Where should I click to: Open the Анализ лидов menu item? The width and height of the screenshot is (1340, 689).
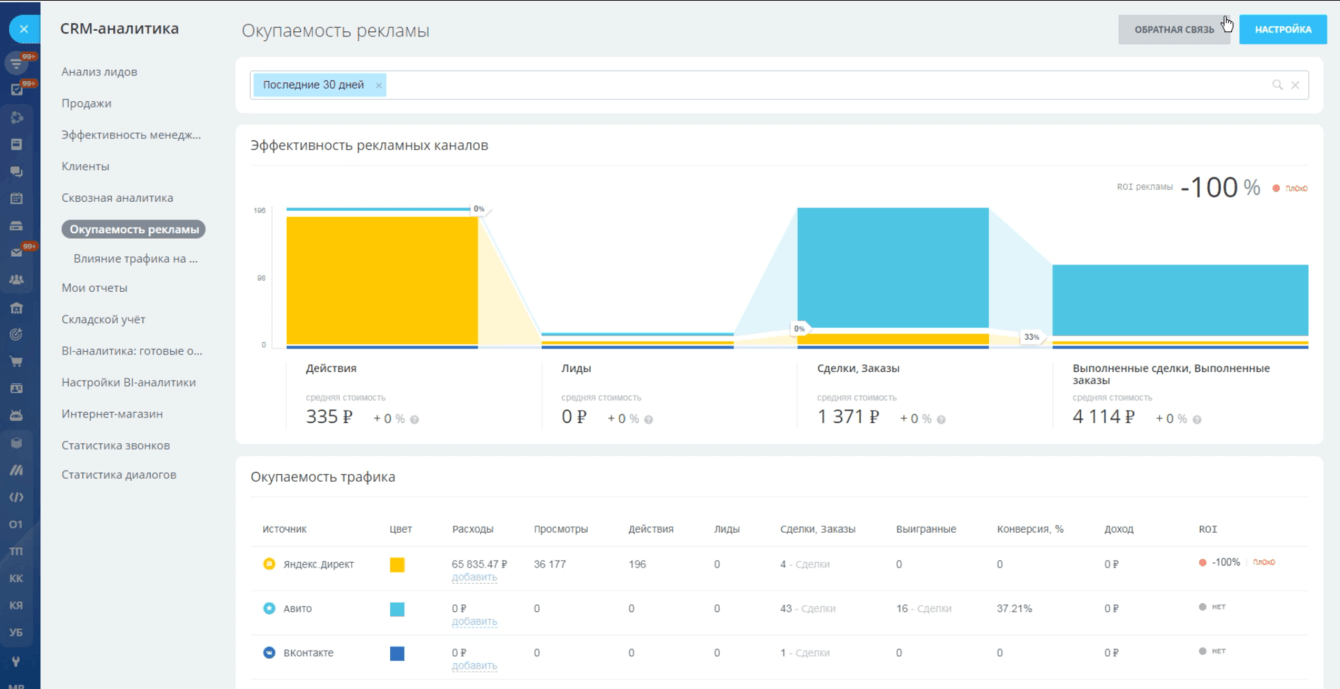point(99,72)
